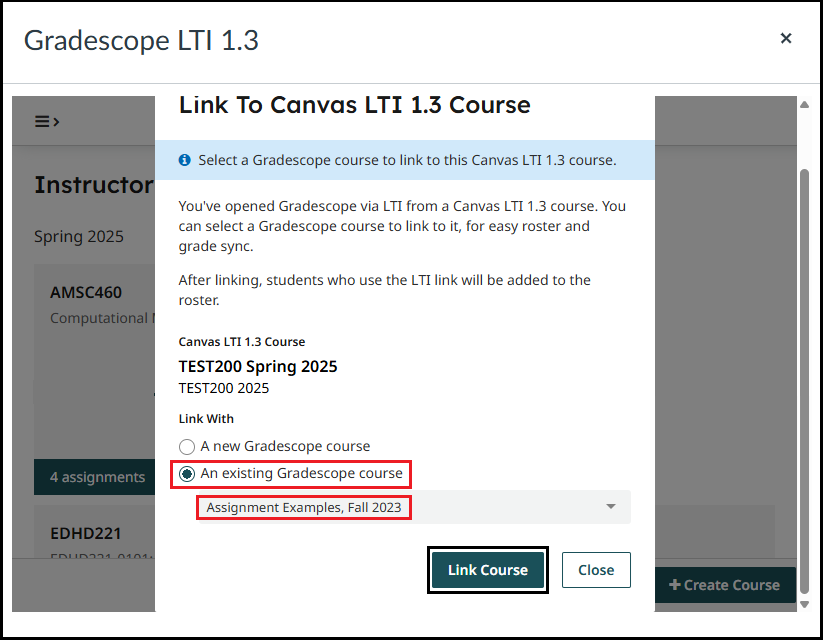Click the Link Course button
This screenshot has width=823, height=640.
[x=488, y=570]
